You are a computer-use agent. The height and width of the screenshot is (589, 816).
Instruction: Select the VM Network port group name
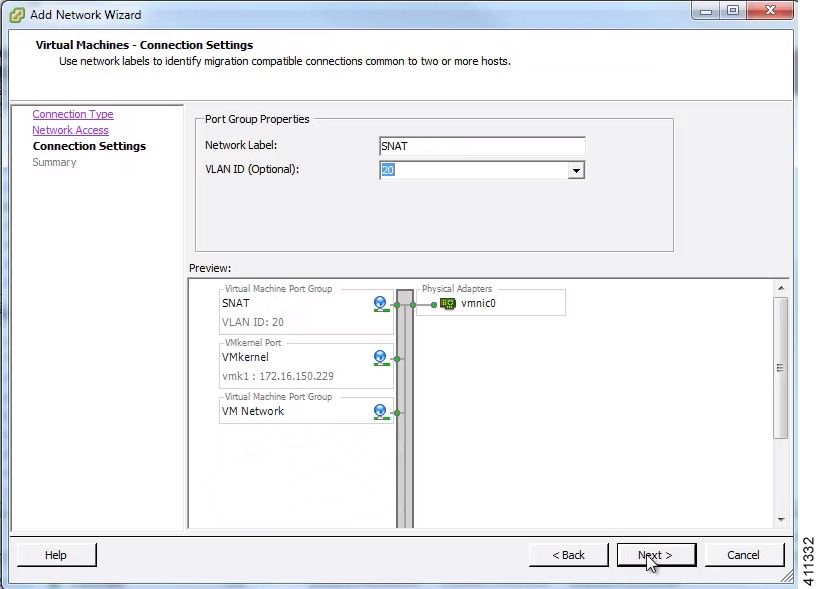[253, 411]
